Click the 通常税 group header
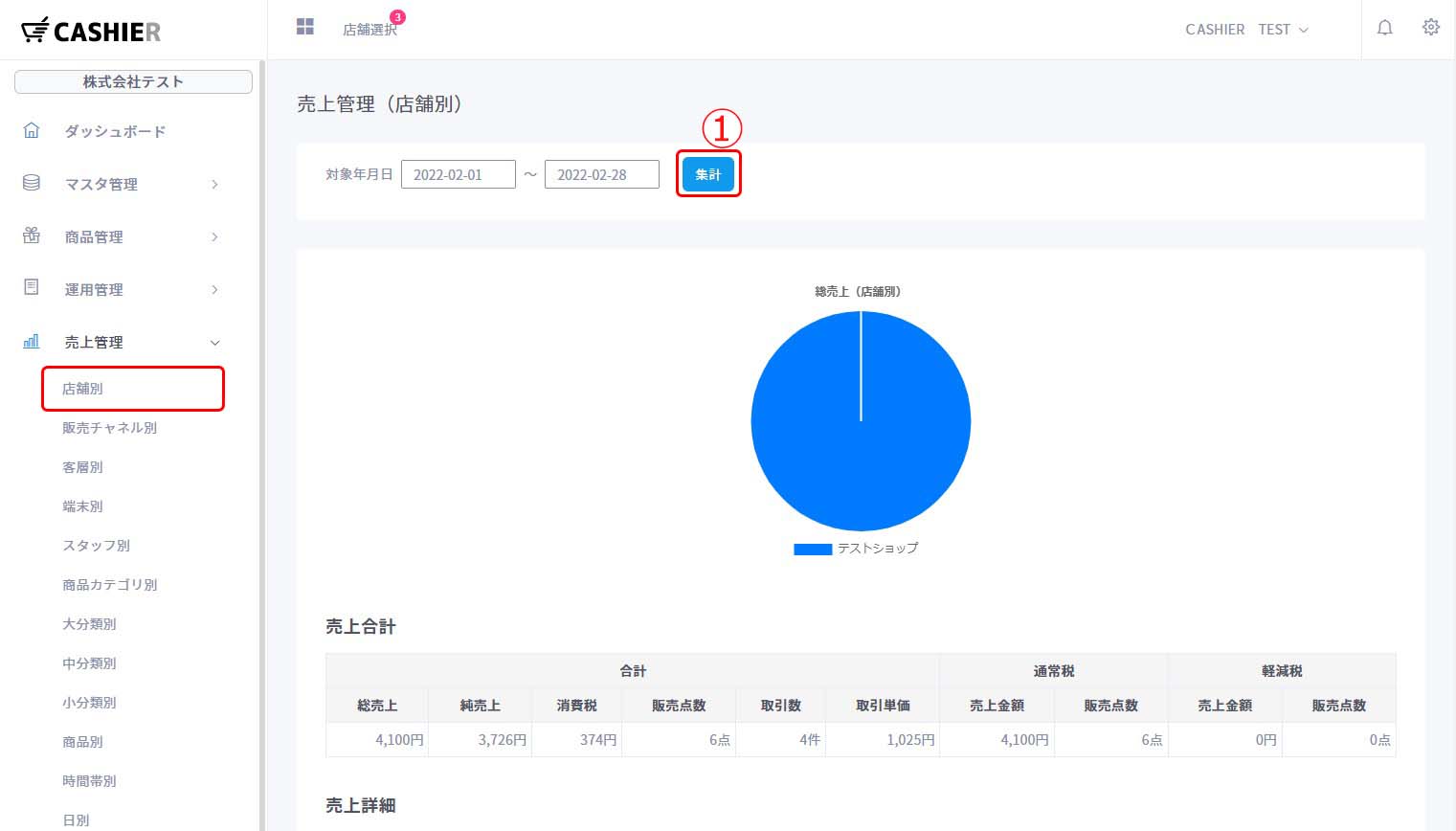This screenshot has width=1456, height=831. [1054, 671]
